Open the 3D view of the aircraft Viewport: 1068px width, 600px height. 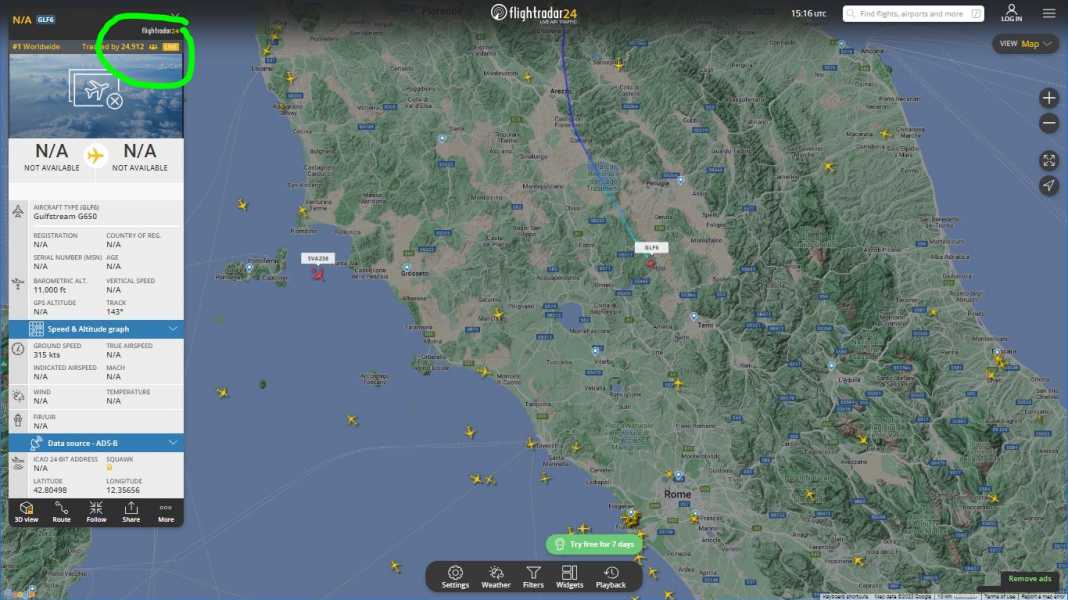coord(27,512)
